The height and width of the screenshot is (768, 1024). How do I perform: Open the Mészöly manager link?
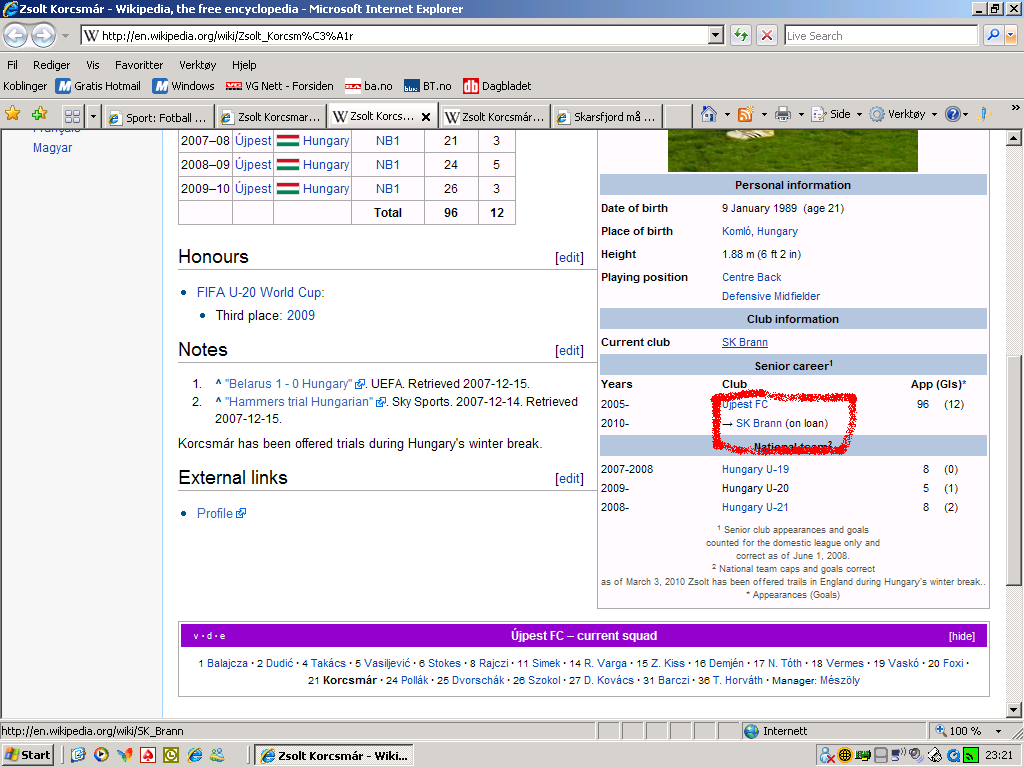839,680
